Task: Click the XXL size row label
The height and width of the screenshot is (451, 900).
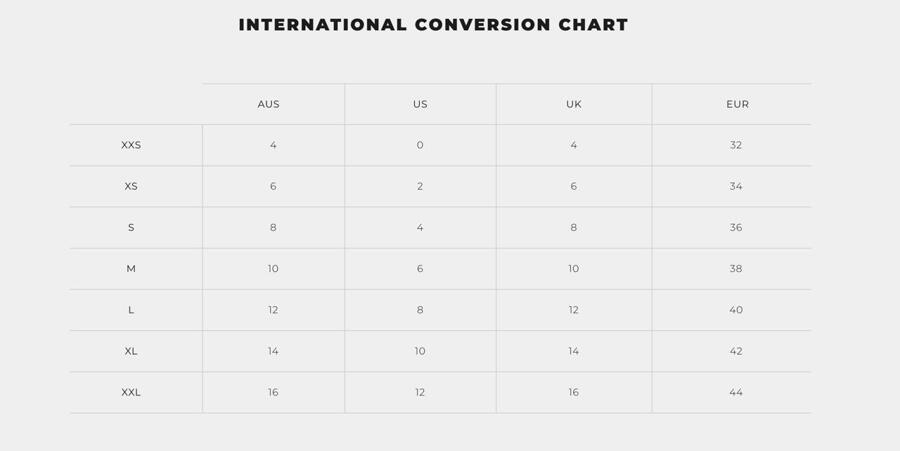Action: pos(131,392)
